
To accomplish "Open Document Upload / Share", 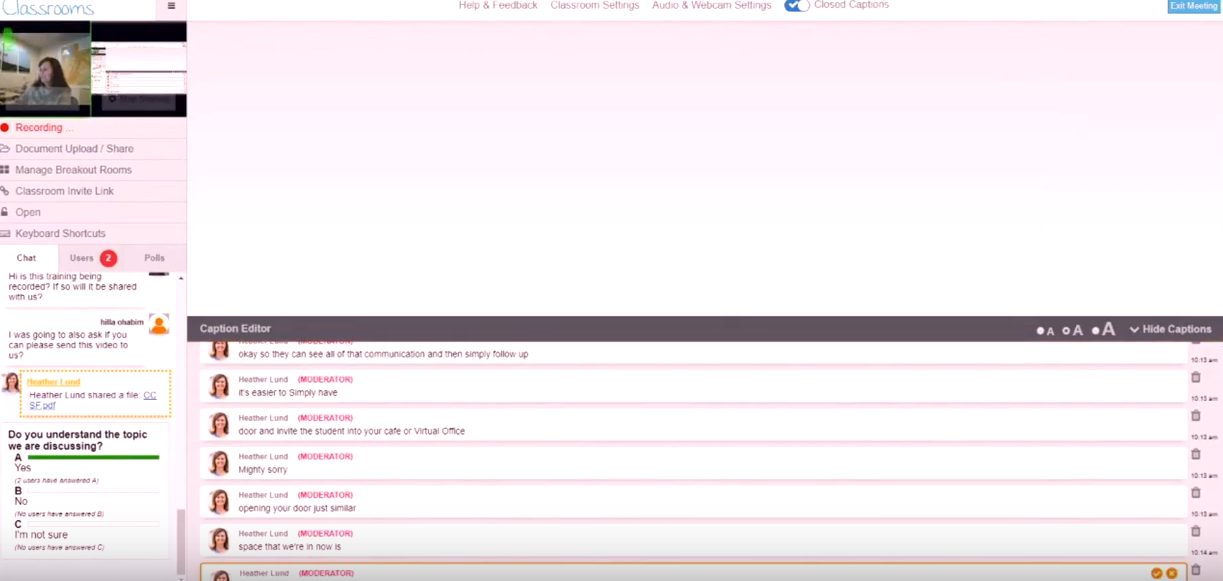I will pyautogui.click(x=74, y=149).
